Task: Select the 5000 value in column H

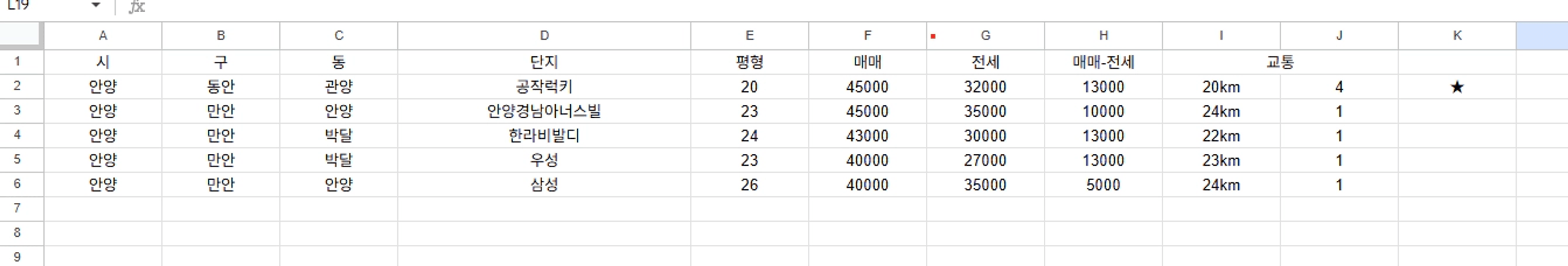Action: pyautogui.click(x=1103, y=184)
